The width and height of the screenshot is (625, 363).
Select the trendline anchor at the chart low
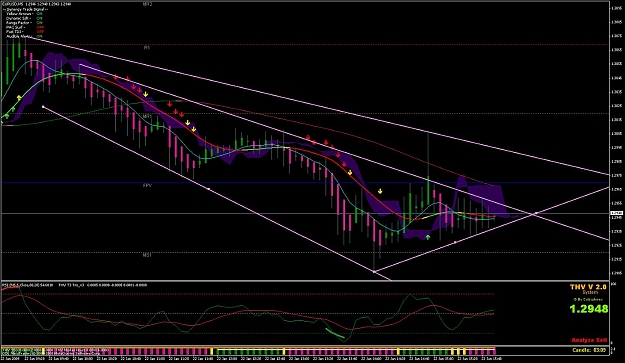(x=374, y=272)
